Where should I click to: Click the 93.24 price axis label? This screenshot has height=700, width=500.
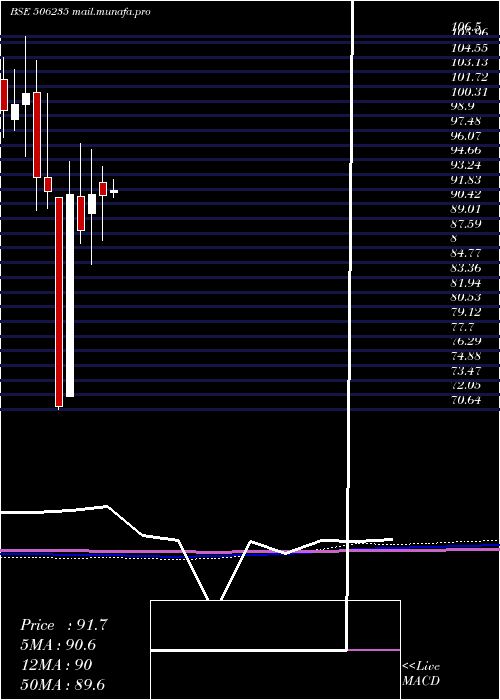[x=467, y=165]
